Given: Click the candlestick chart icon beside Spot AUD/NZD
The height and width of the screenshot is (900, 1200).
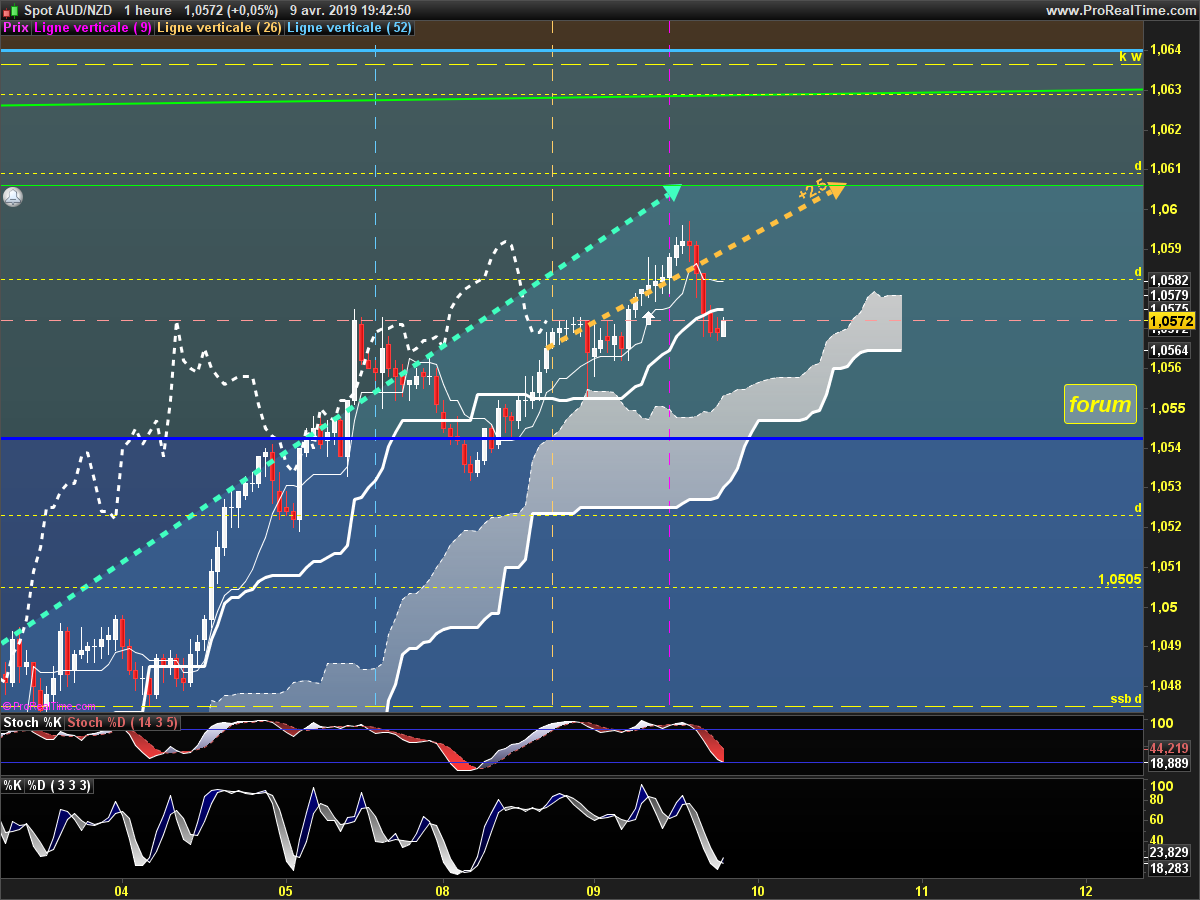Looking at the screenshot, I should 10,10.
